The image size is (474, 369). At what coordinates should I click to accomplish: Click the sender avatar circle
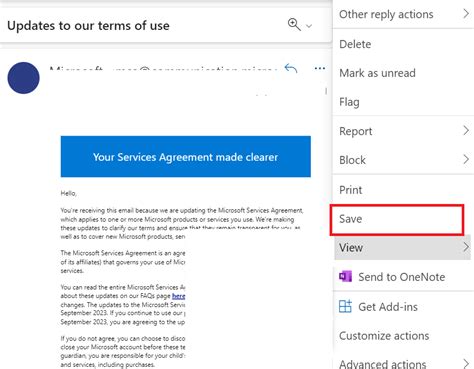pyautogui.click(x=23, y=78)
